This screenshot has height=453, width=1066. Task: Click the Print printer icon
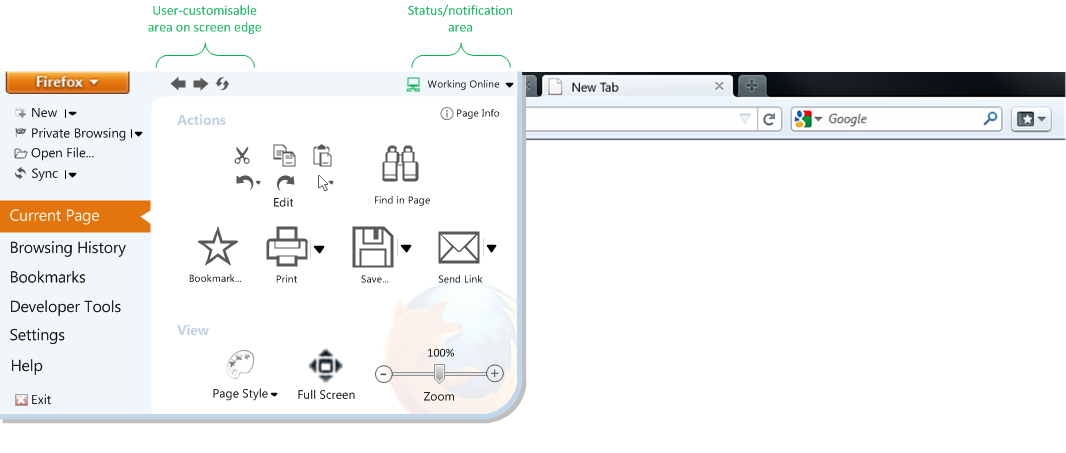287,247
